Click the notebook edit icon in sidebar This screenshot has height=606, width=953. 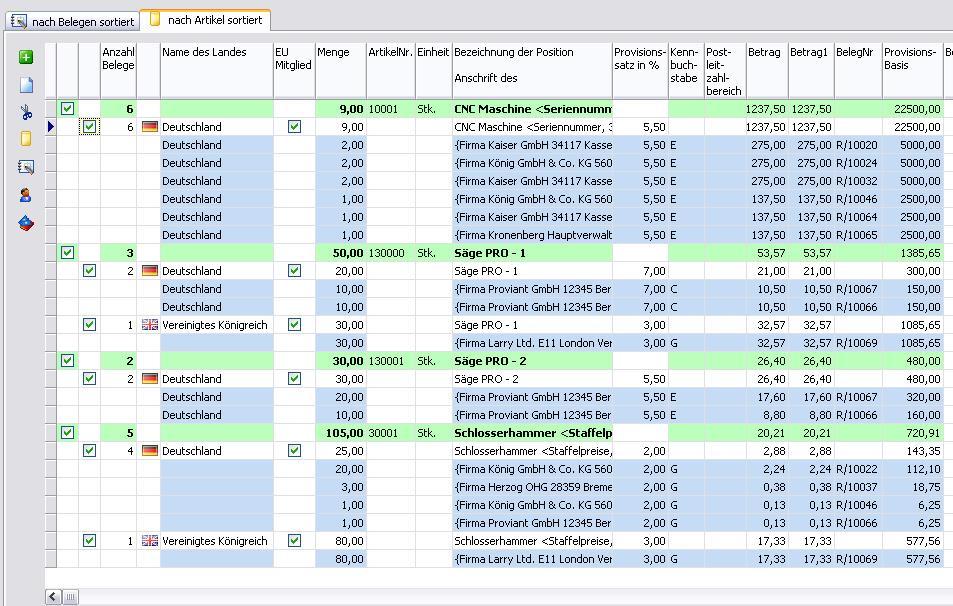coord(26,168)
